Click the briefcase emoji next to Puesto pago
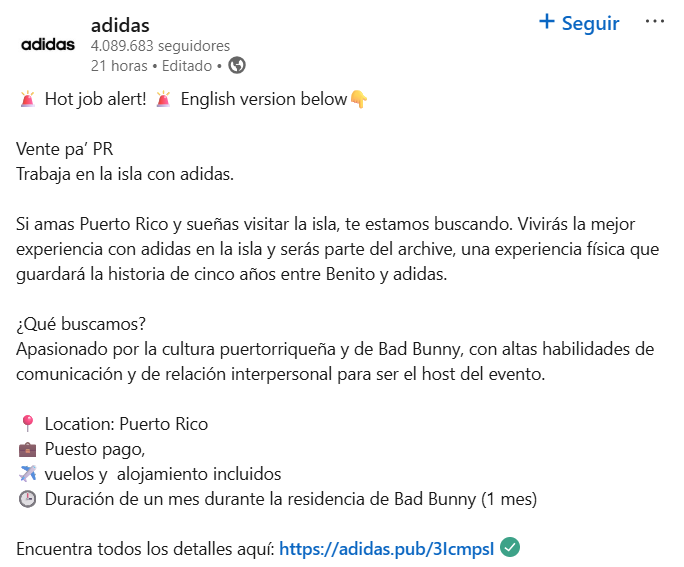The height and width of the screenshot is (567, 684). pyautogui.click(x=27, y=449)
